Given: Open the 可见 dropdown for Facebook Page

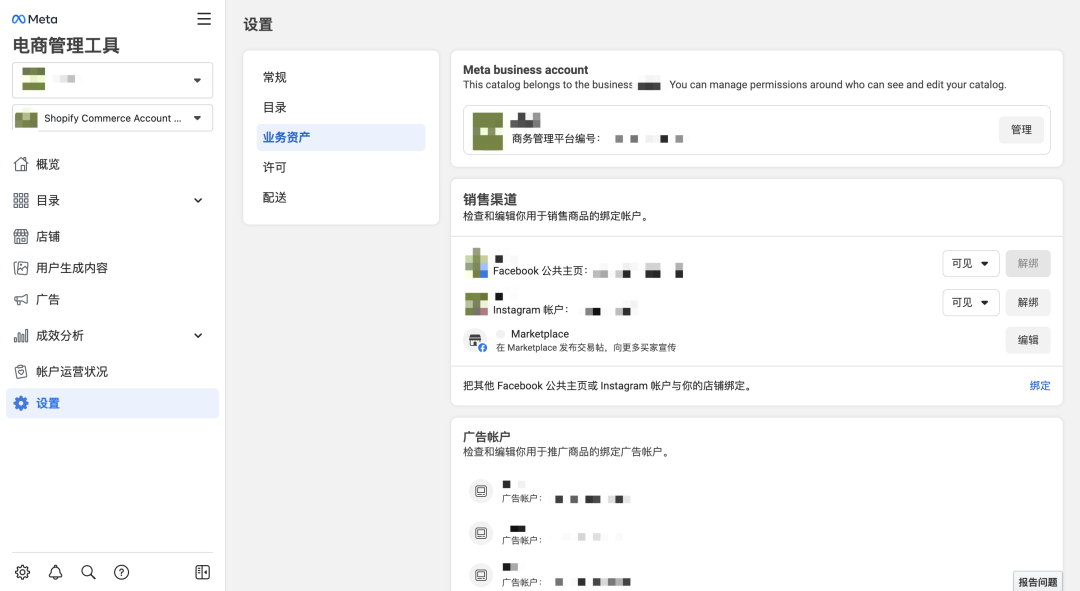Looking at the screenshot, I should (970, 263).
